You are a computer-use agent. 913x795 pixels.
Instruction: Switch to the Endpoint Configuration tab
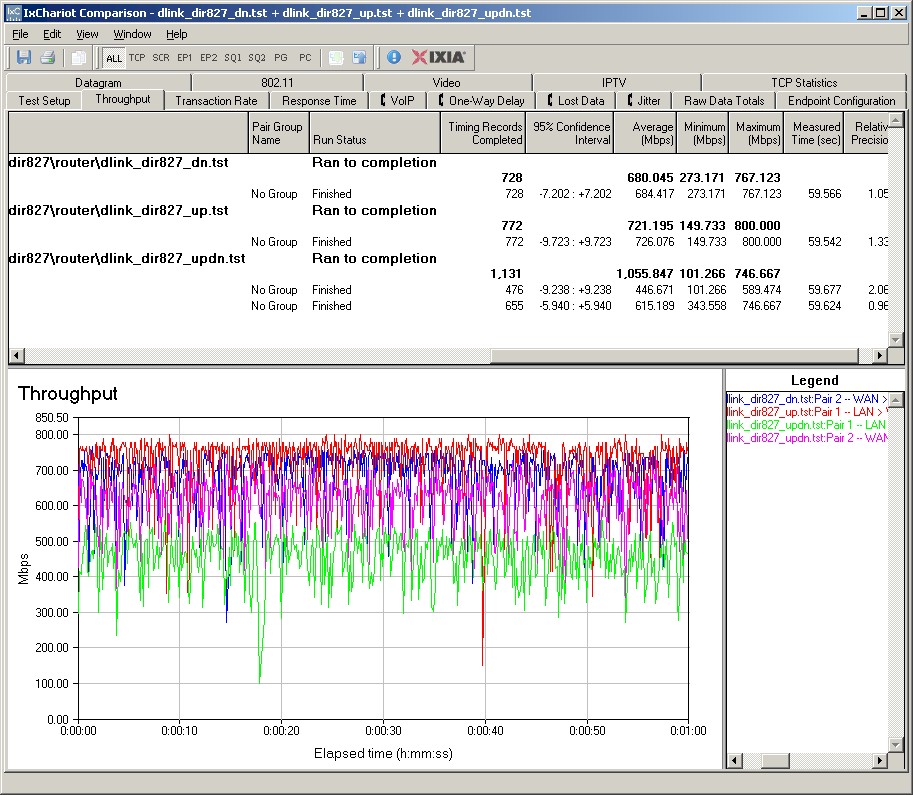click(x=841, y=101)
